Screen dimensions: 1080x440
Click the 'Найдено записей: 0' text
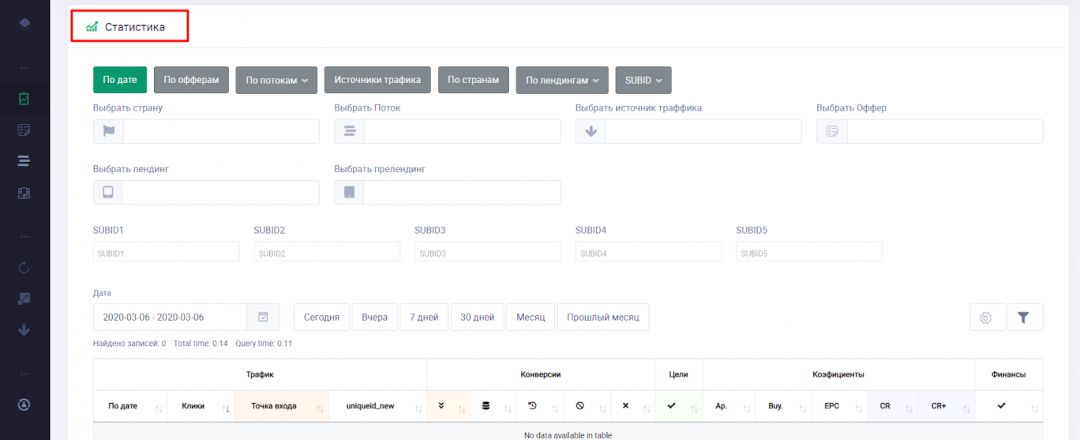(129, 343)
